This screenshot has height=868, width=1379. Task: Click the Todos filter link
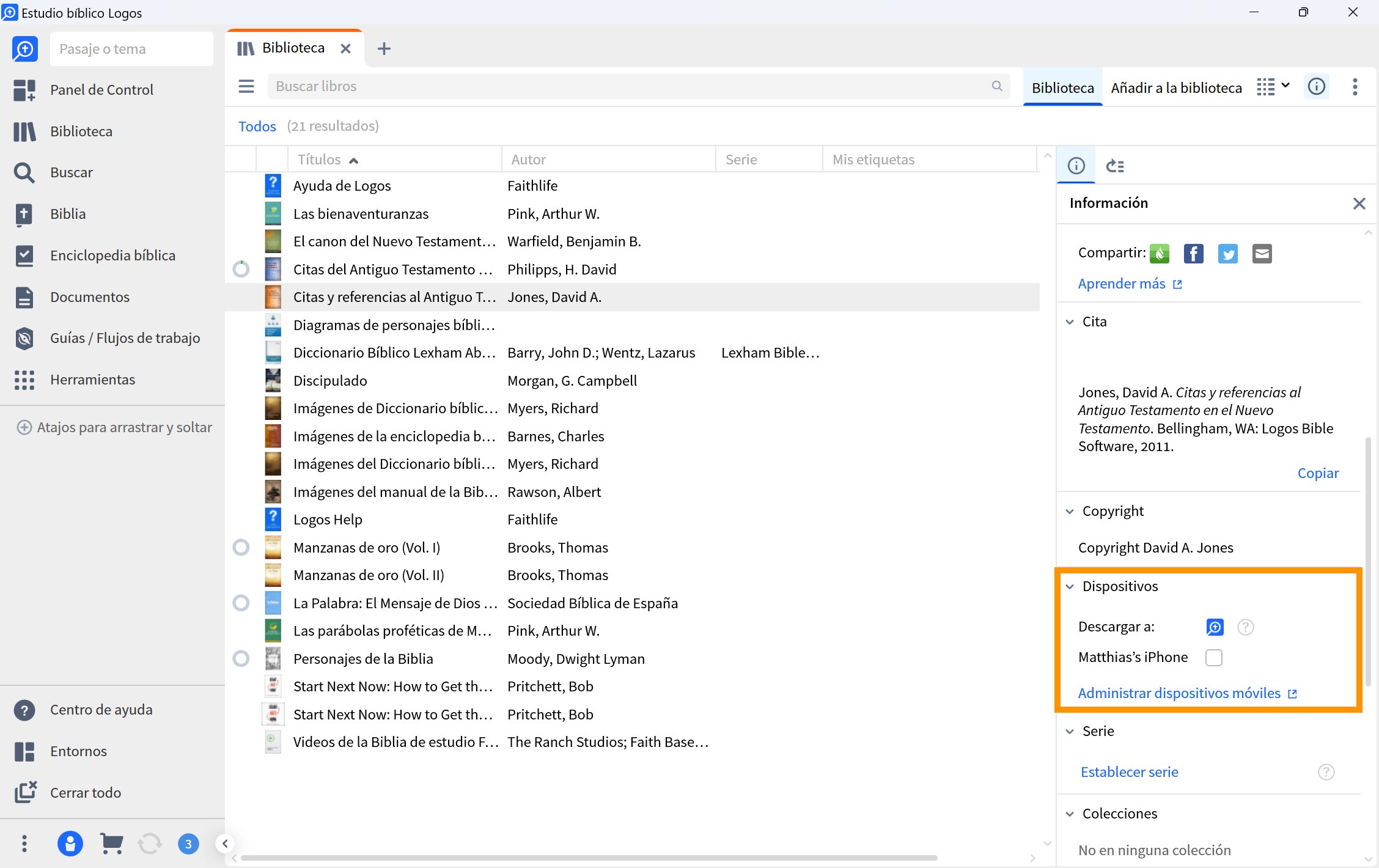pos(257,126)
